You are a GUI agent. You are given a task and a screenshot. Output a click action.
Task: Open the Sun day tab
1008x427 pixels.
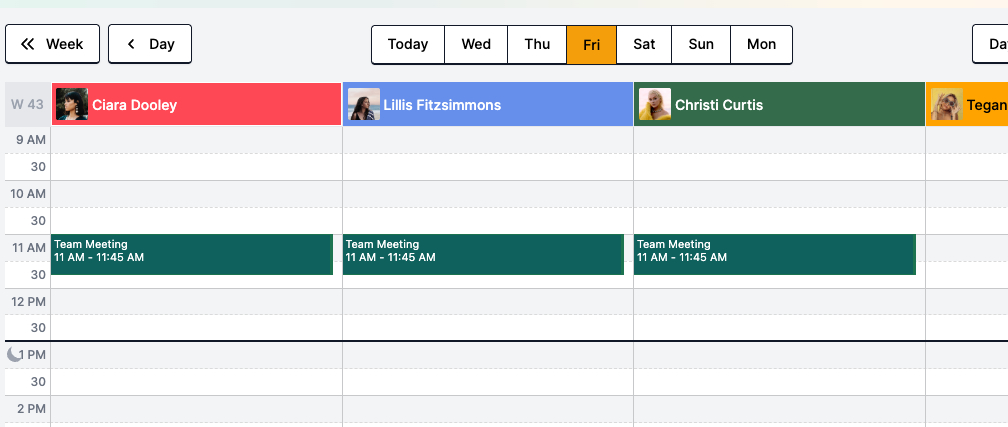[701, 44]
